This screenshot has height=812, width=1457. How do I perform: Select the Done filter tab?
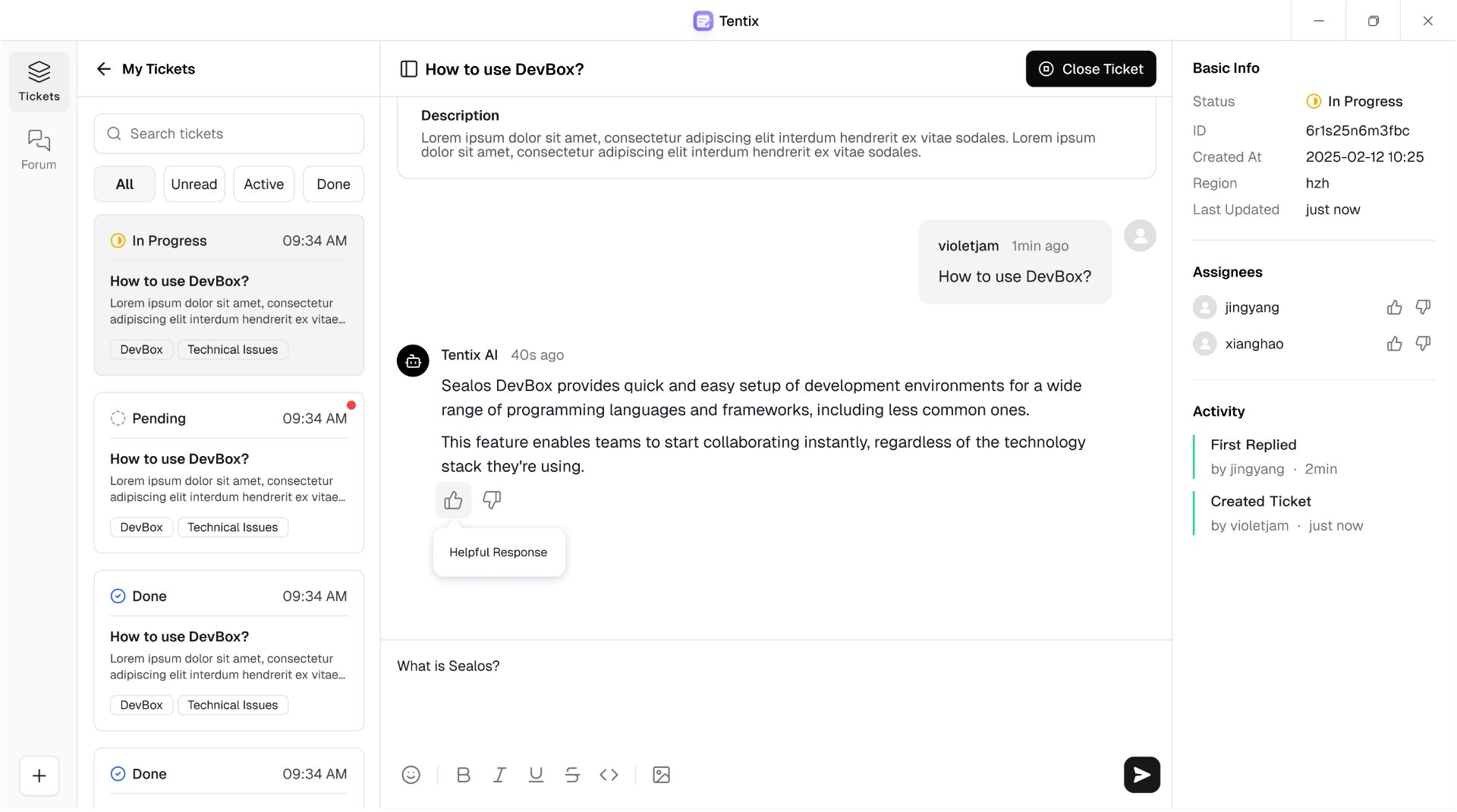[333, 184]
